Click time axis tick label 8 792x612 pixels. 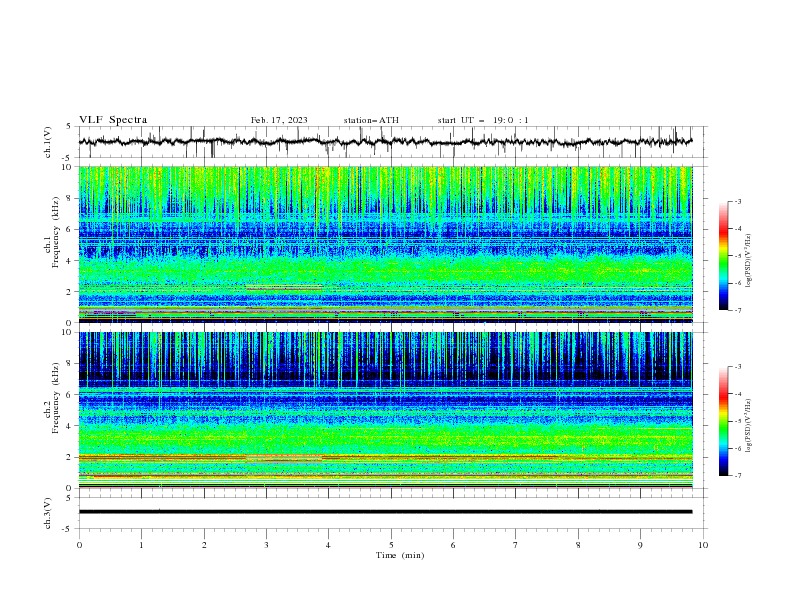pyautogui.click(x=578, y=545)
